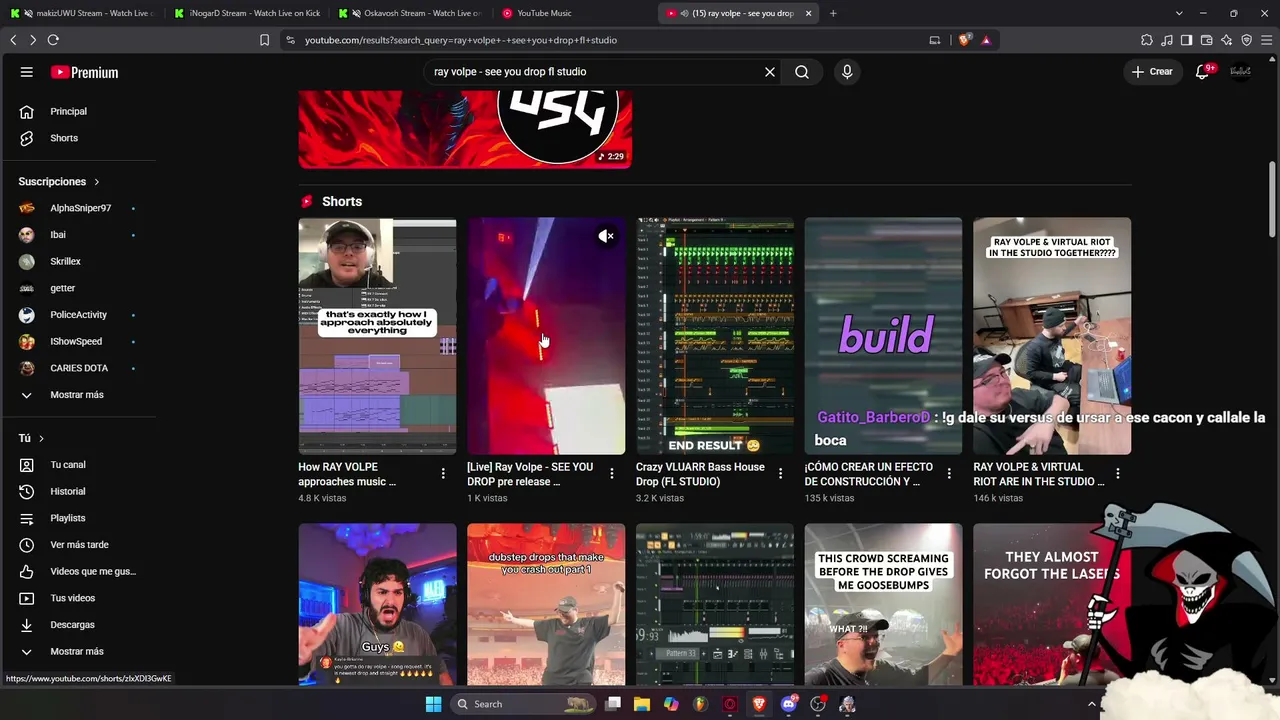Switch to the makizUWU Stream tab
This screenshot has height=720, width=1280.
81,13
